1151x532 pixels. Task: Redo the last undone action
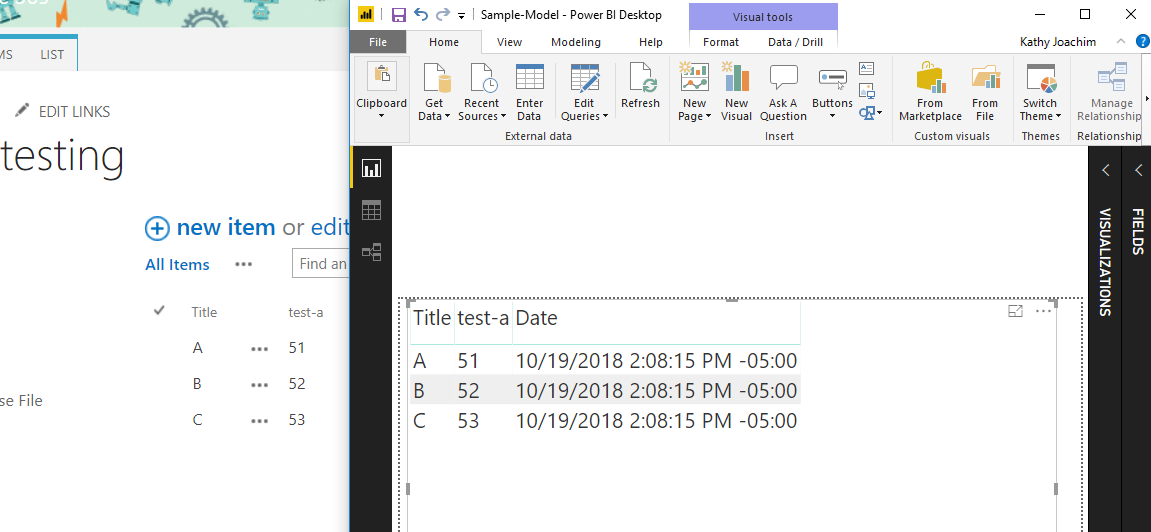pos(443,15)
